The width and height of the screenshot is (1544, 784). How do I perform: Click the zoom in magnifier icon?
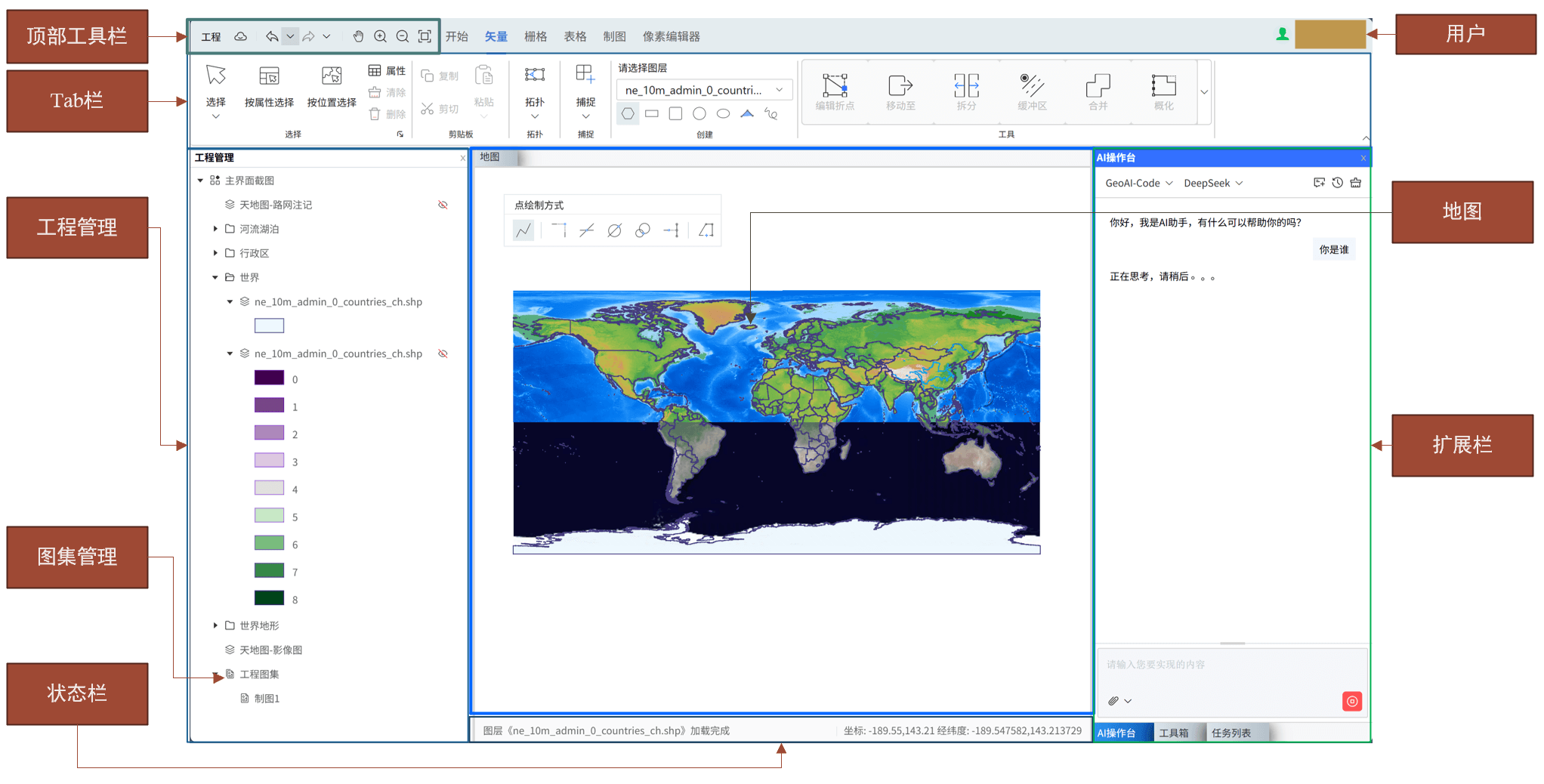[381, 36]
